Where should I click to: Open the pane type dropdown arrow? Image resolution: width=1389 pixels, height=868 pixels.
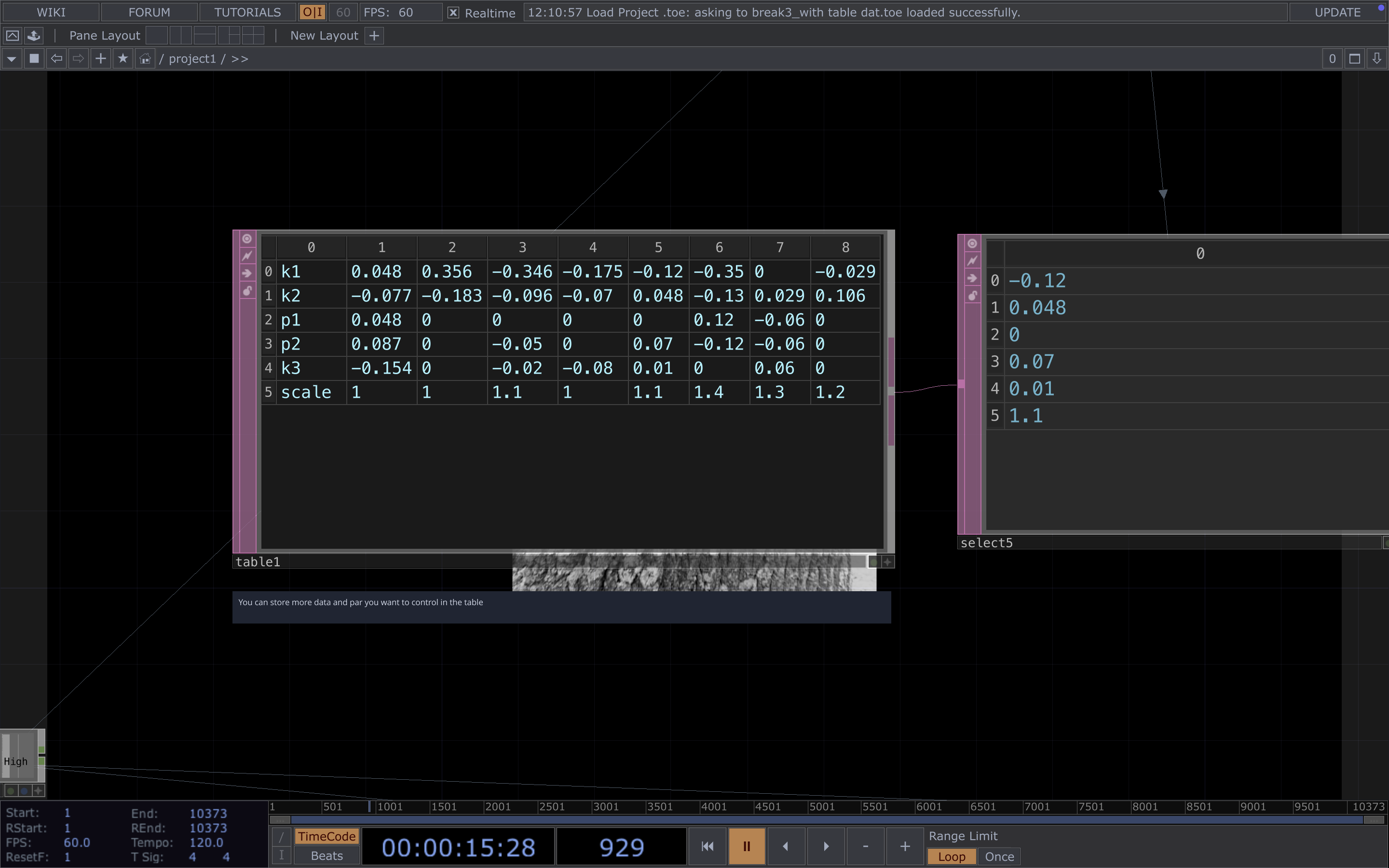click(12, 58)
